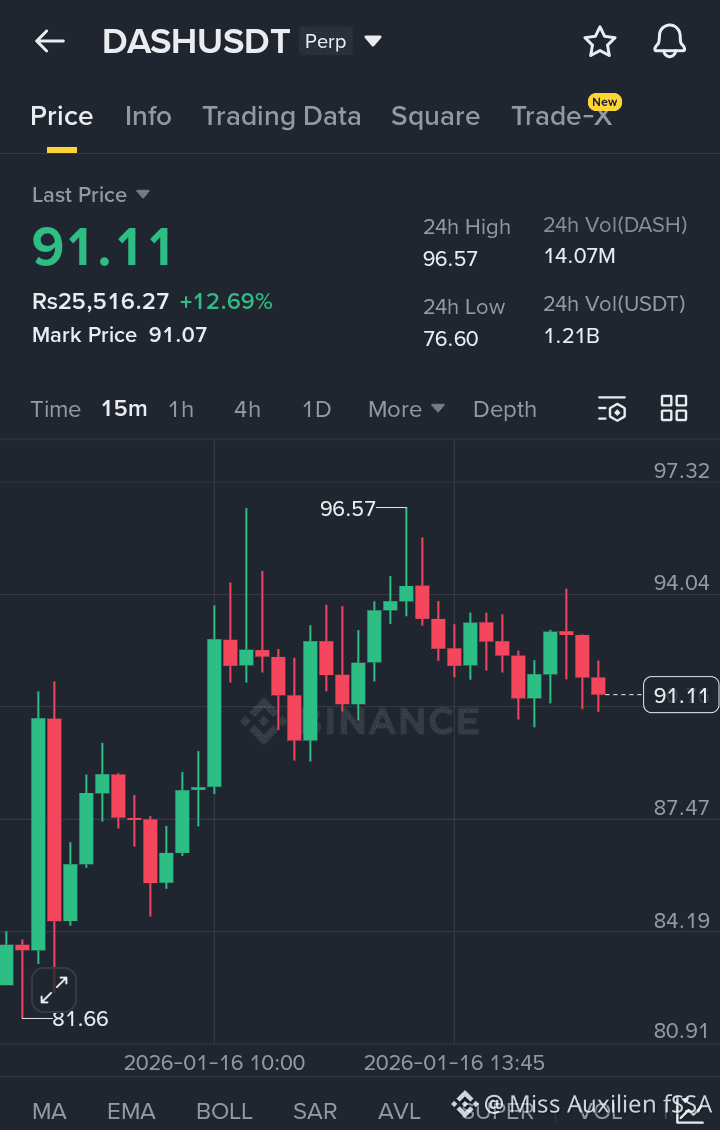Viewport: 720px width, 1130px height.
Task: Click the Rs25,516.27 converted price
Action: tap(101, 301)
